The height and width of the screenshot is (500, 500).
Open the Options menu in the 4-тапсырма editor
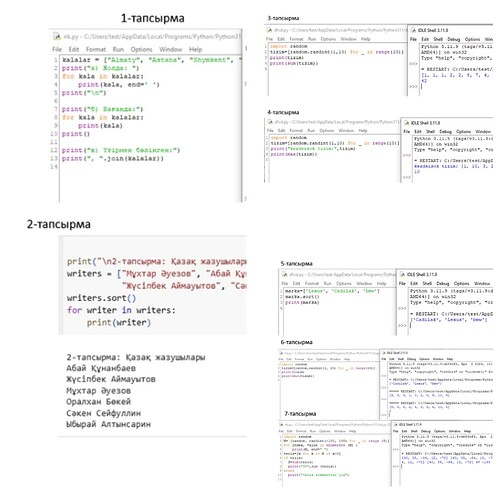click(327, 131)
